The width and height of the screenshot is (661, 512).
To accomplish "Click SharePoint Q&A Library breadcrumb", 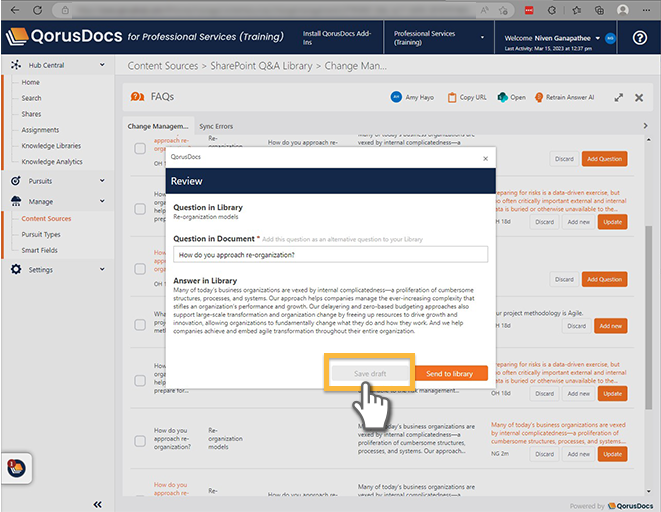I will tap(261, 66).
